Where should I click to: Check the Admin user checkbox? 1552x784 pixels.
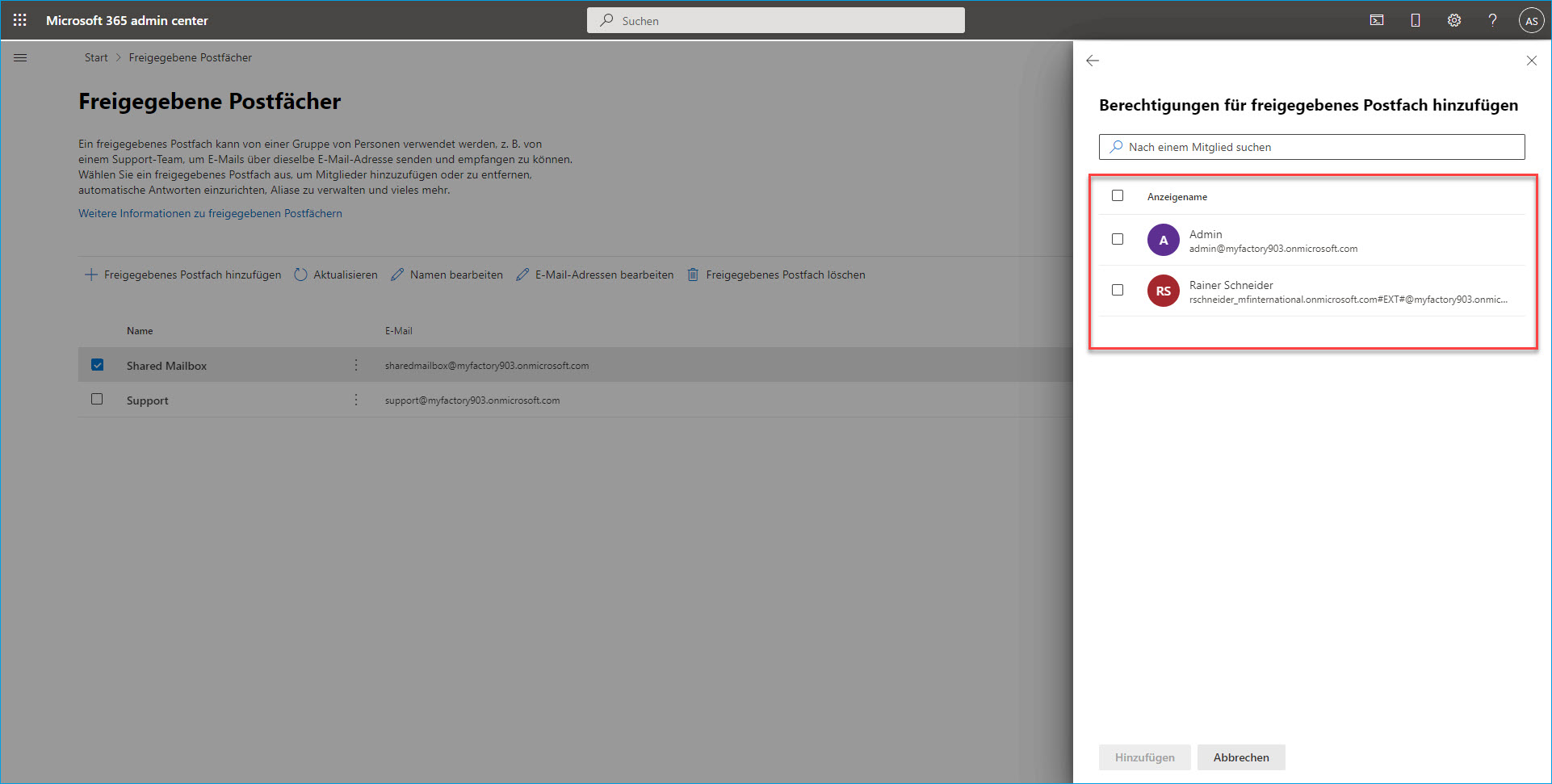coord(1118,239)
